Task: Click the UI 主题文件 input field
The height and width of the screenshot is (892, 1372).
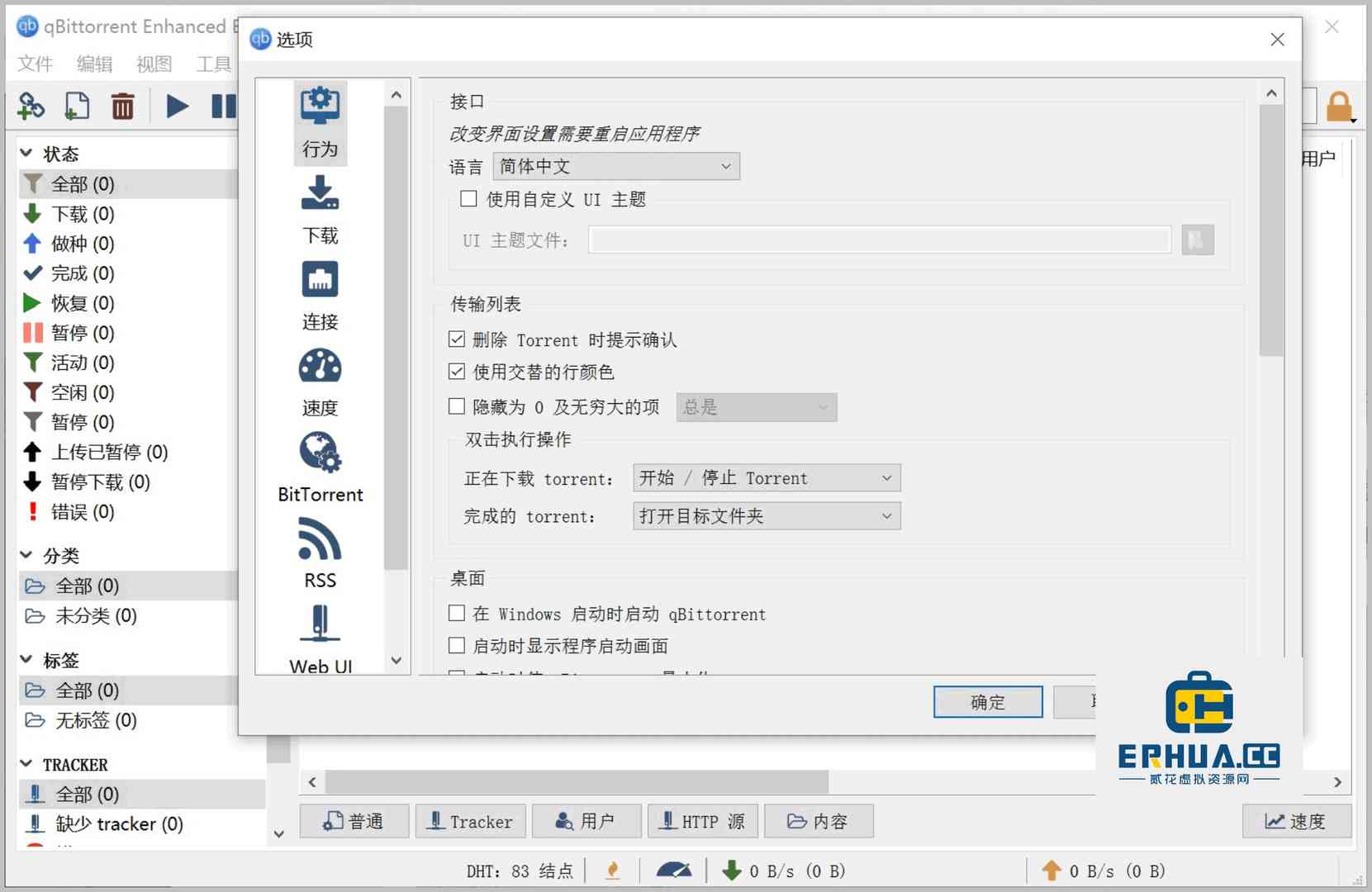Action: tap(880, 240)
